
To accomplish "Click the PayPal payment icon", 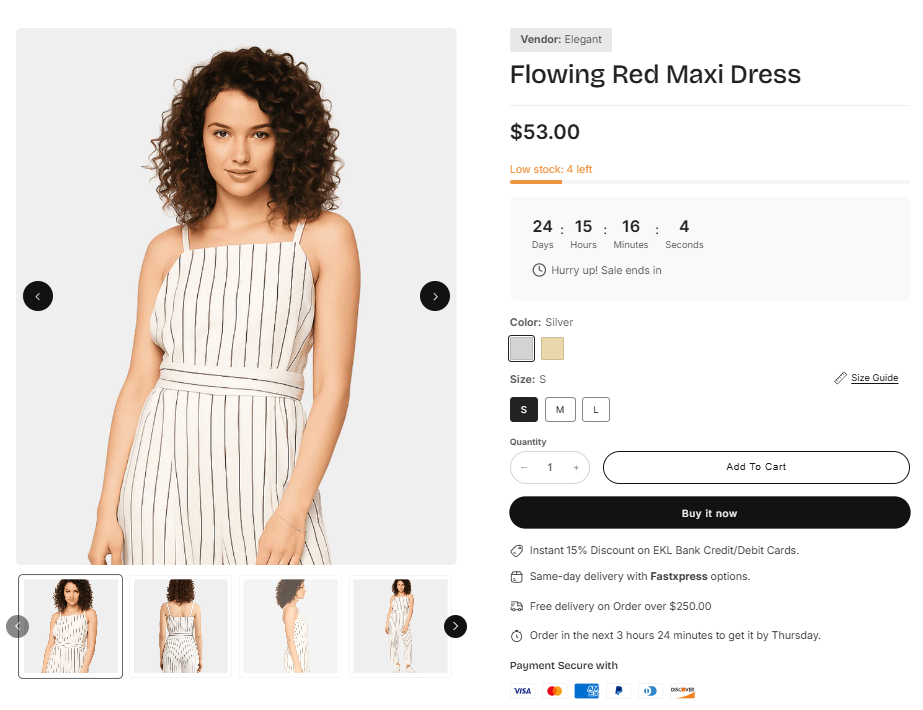I will (619, 691).
